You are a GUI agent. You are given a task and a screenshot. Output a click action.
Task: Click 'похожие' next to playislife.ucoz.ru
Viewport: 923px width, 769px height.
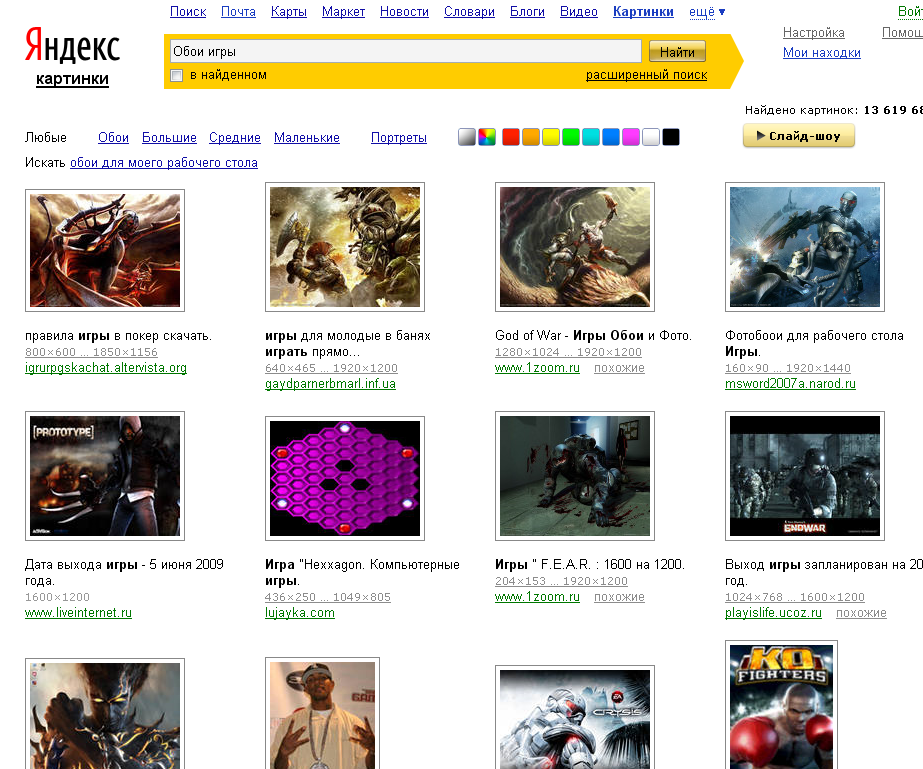tap(861, 612)
